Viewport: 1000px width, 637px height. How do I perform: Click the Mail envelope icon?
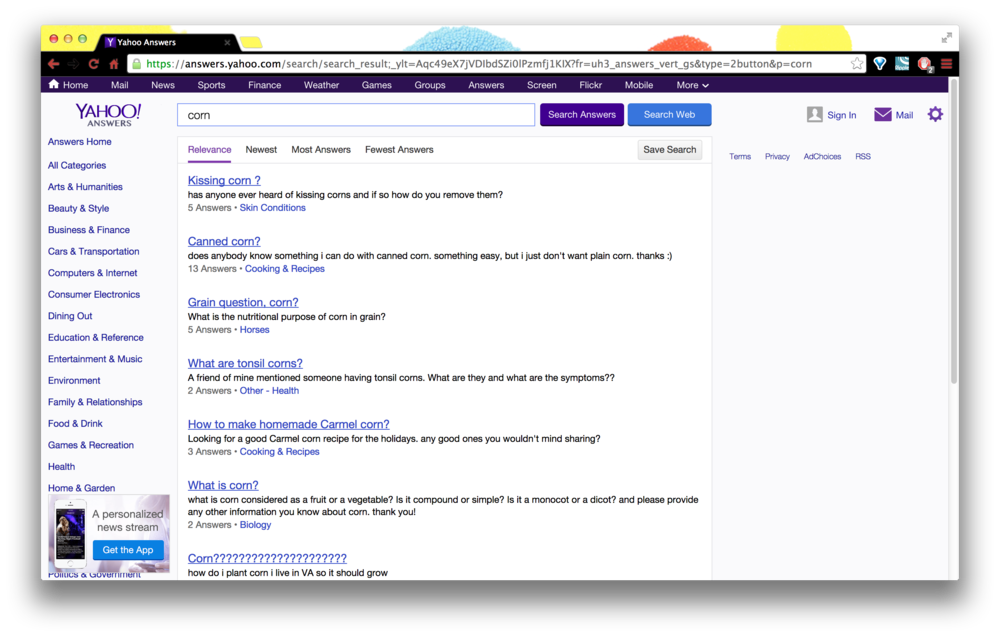click(883, 115)
